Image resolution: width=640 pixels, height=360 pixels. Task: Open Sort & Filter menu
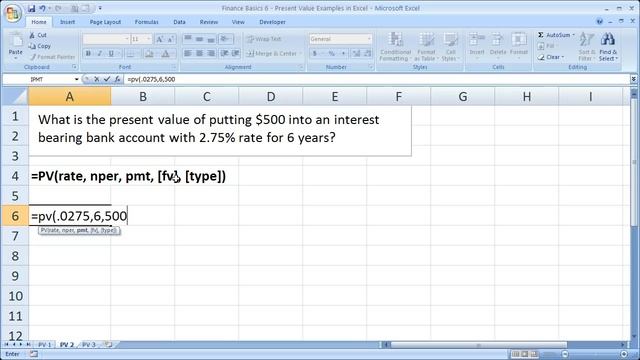coord(587,47)
